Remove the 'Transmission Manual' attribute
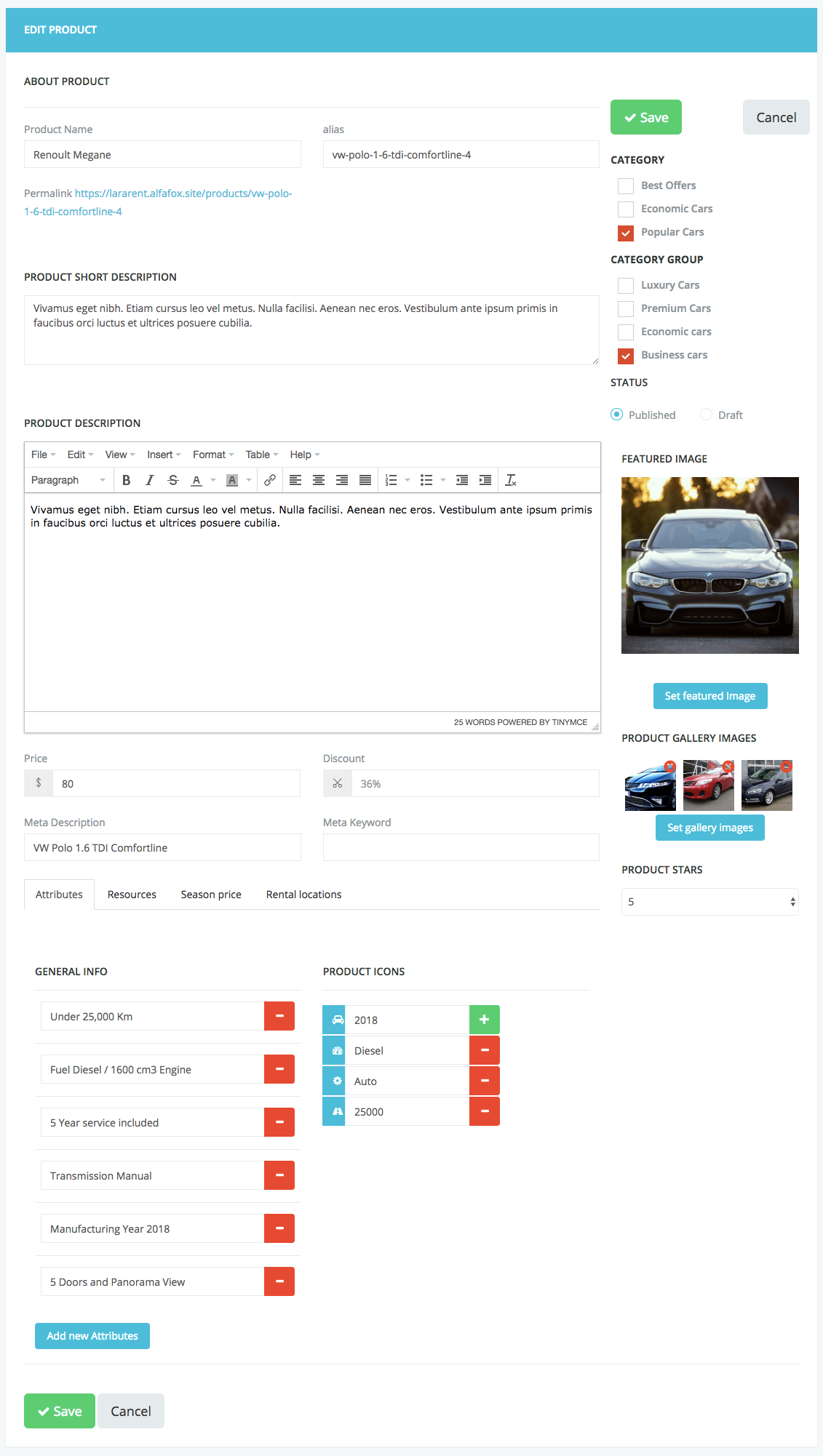The width and height of the screenshot is (823, 1456). [279, 1175]
